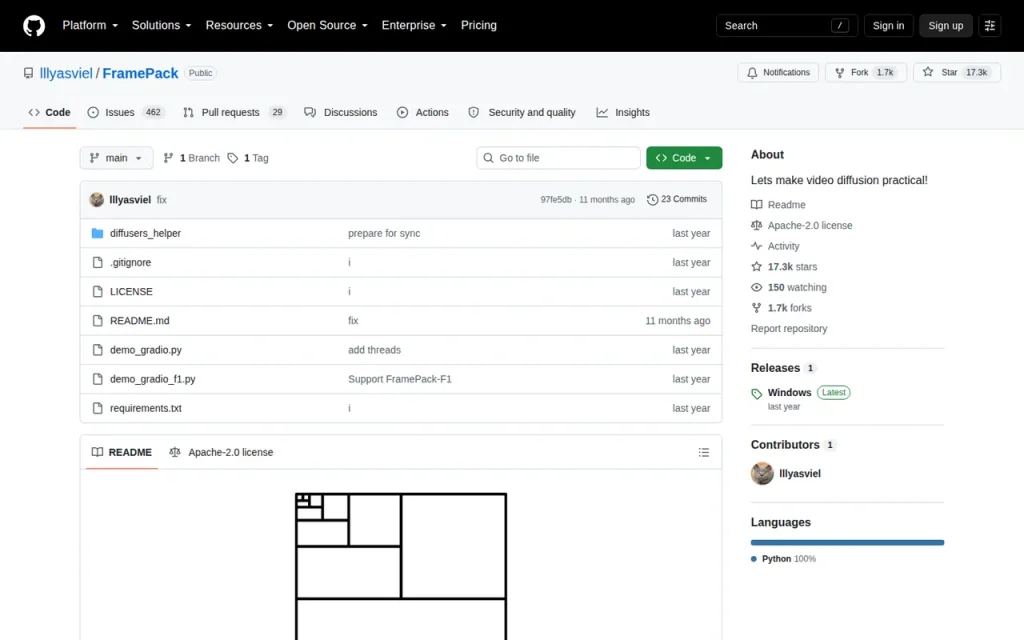Click the lllyasviel contributor avatar
Viewport: 1024px width, 640px height.
pyautogui.click(x=762, y=473)
